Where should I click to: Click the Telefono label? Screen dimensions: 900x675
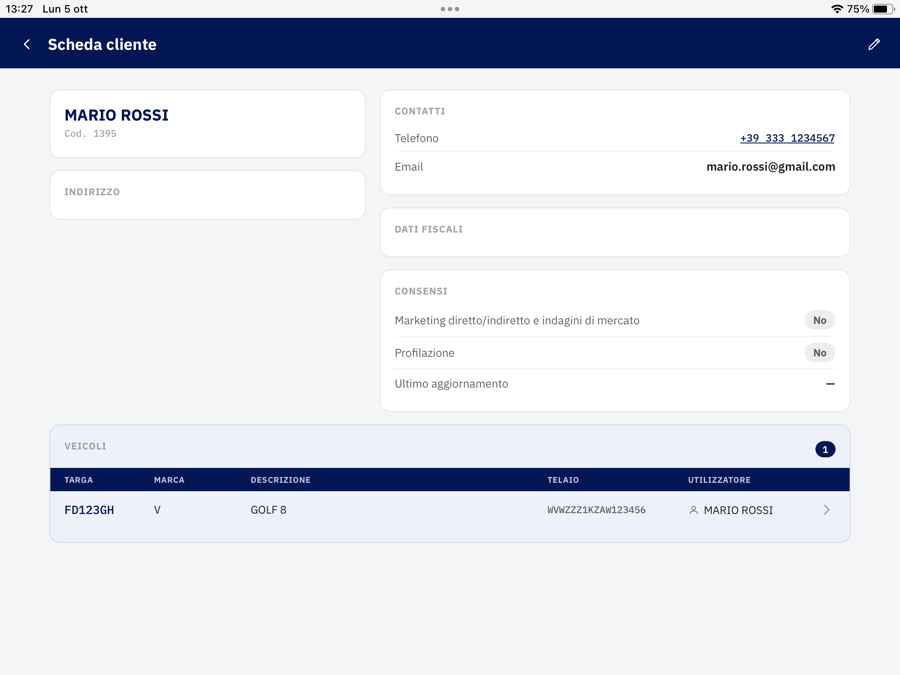tap(416, 138)
